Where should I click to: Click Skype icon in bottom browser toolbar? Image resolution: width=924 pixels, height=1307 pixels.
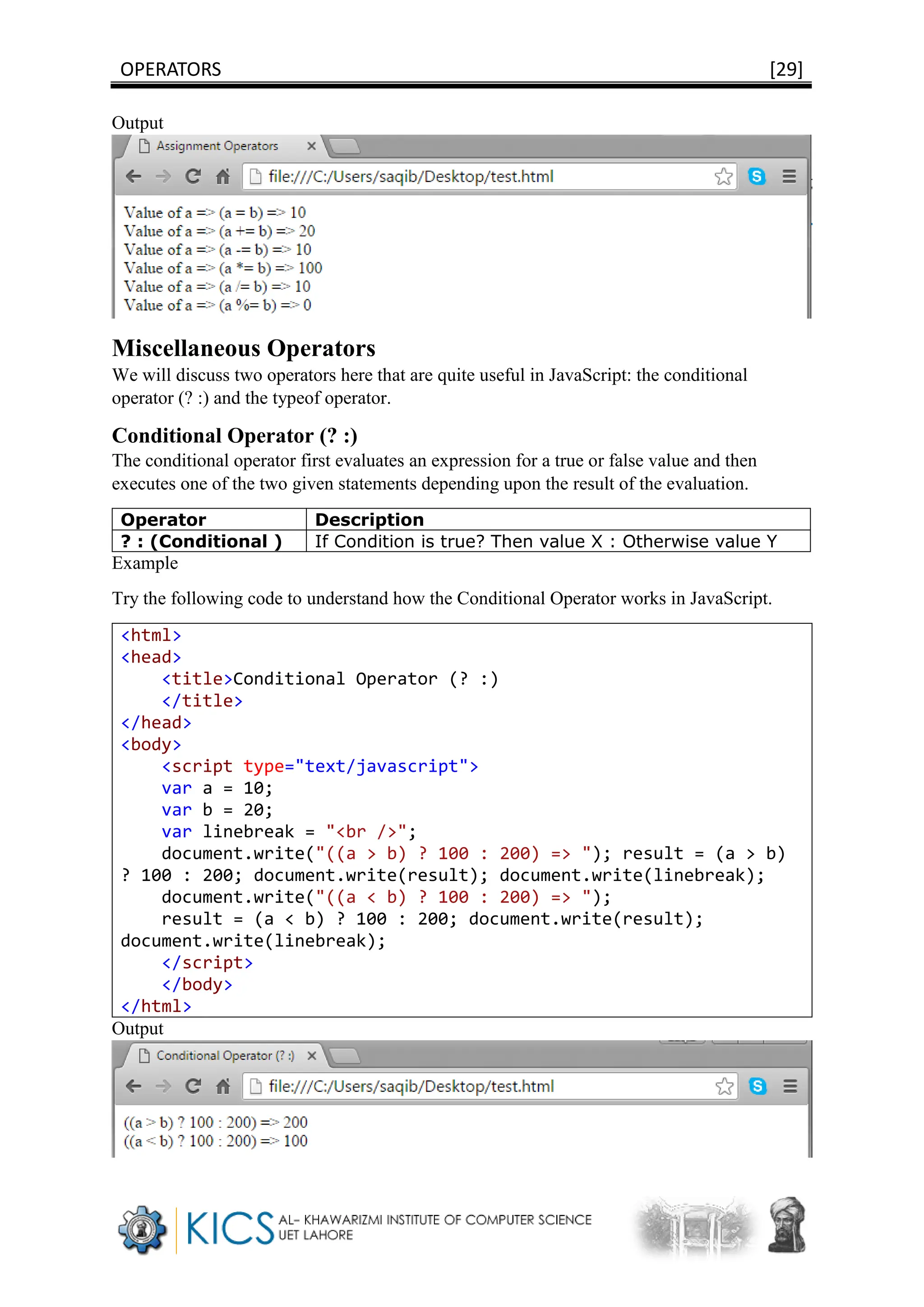(x=758, y=1086)
